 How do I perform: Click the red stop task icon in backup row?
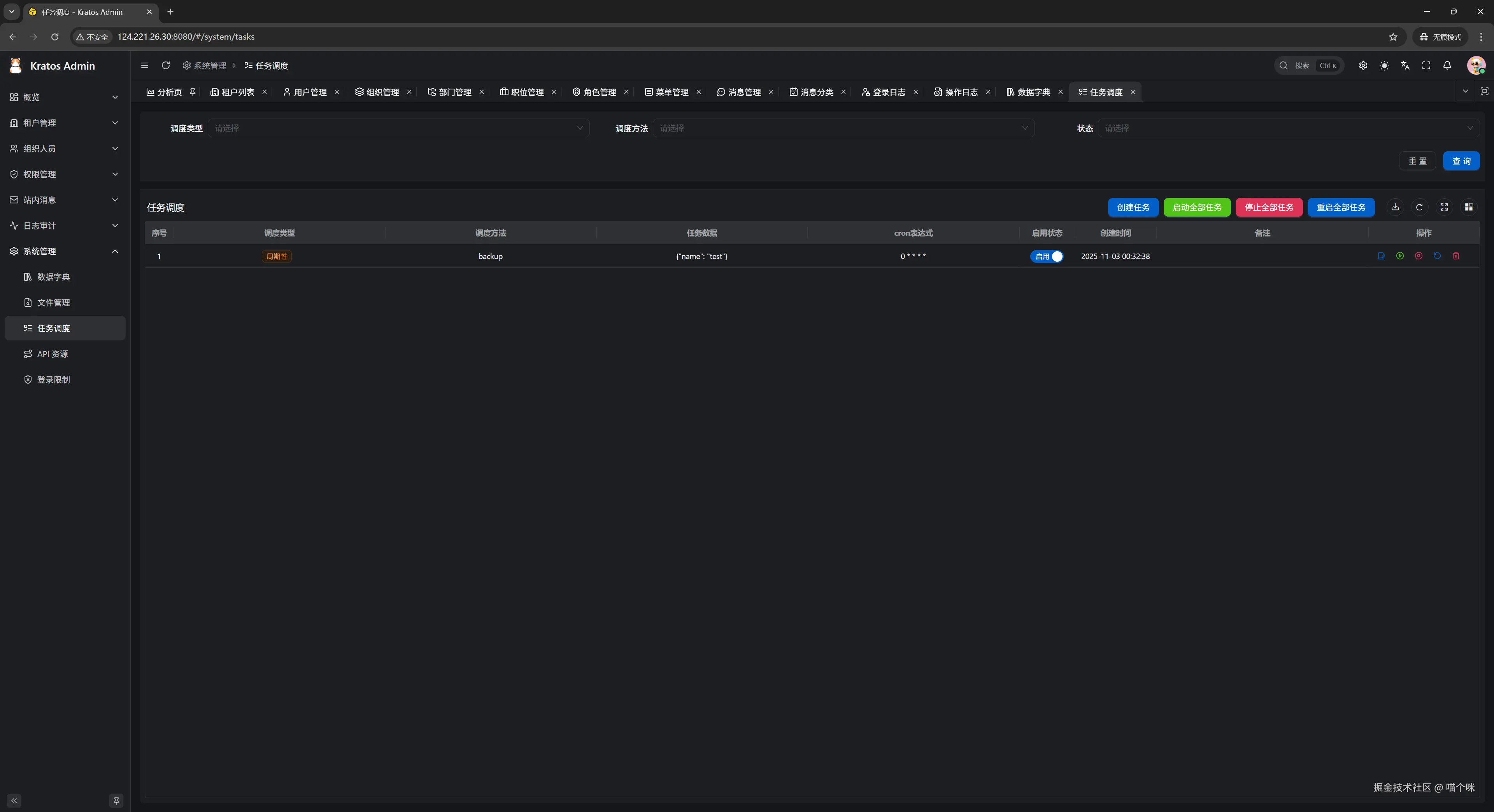pyautogui.click(x=1419, y=255)
